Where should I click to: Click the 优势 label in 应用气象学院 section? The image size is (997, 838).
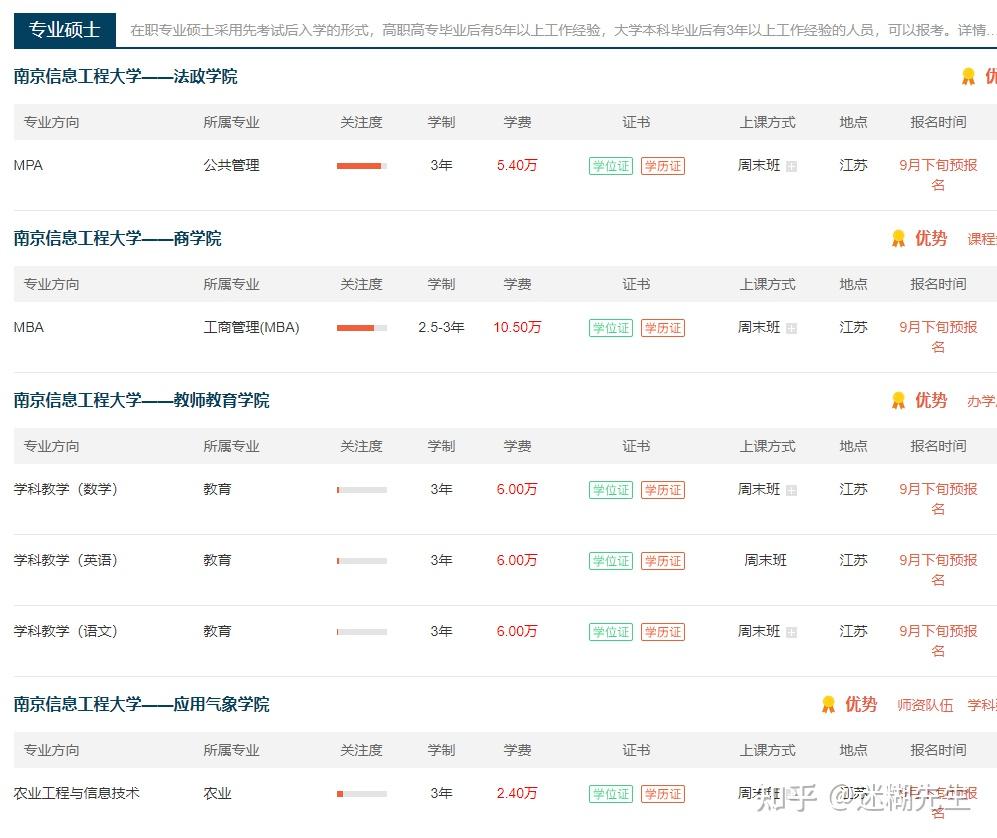(x=861, y=704)
